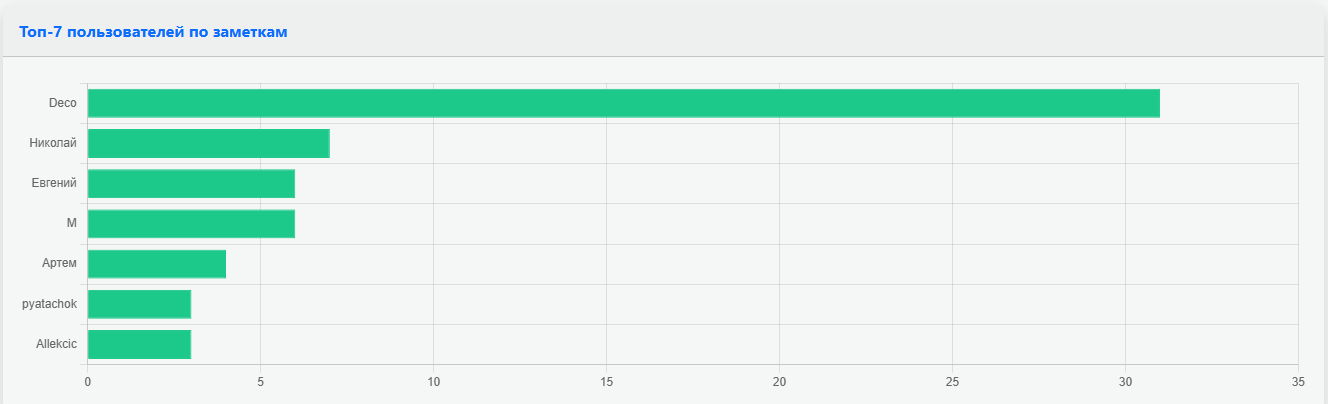Click the M user bar
This screenshot has width=1328, height=404.
[191, 224]
